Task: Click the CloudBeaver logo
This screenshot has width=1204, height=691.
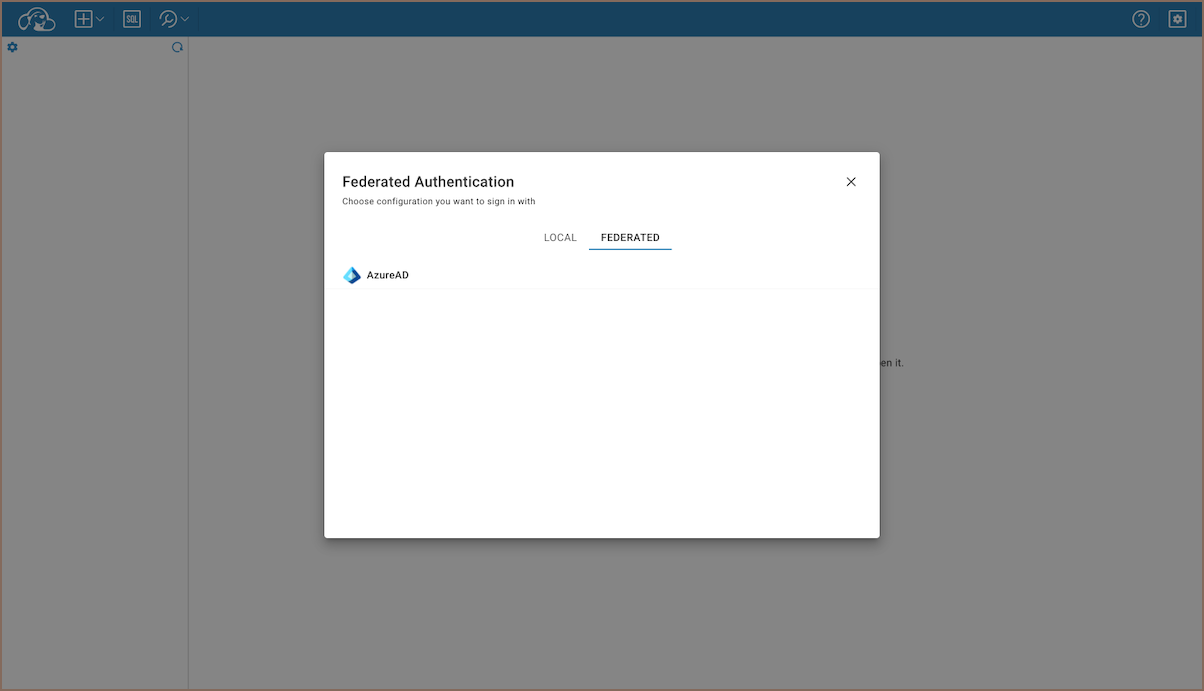Action: (x=37, y=19)
